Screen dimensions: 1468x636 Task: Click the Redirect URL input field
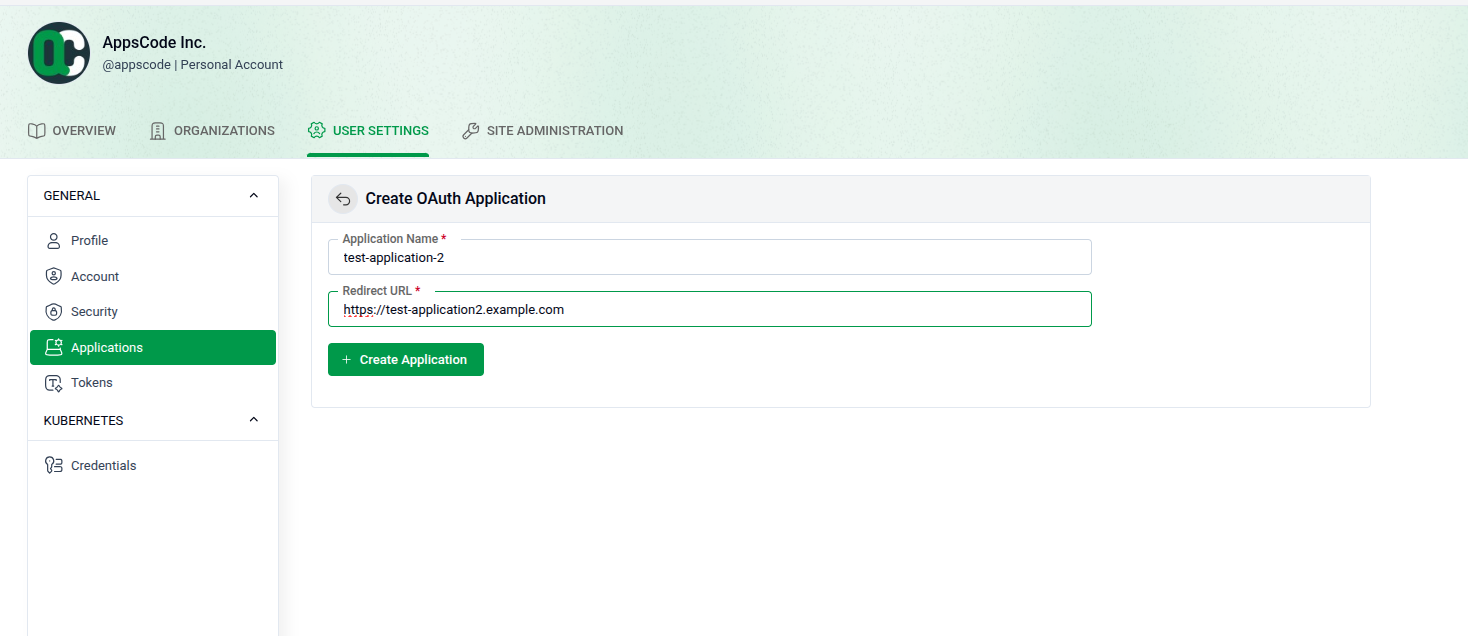[709, 309]
